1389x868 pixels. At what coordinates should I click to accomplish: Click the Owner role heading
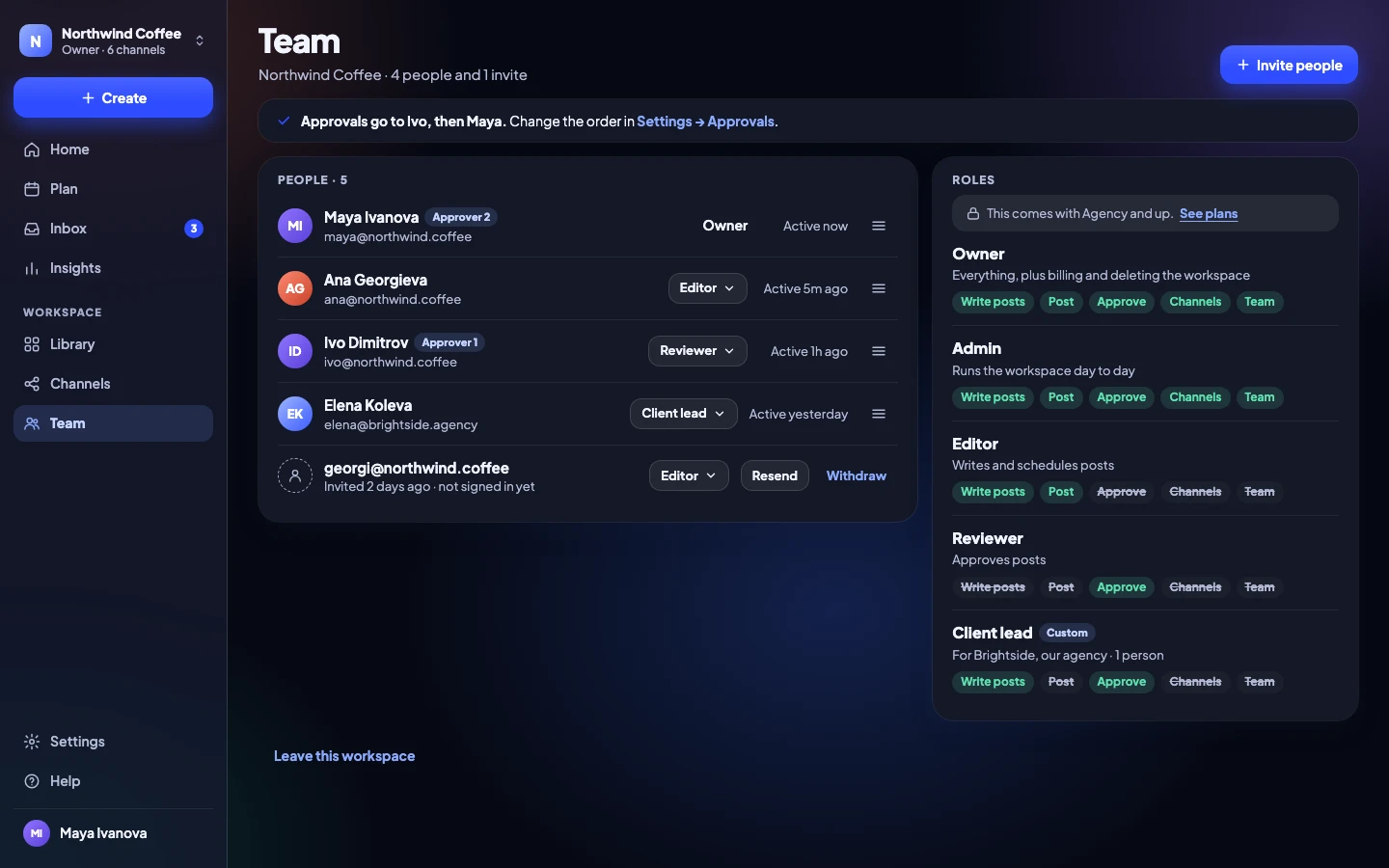point(978,254)
